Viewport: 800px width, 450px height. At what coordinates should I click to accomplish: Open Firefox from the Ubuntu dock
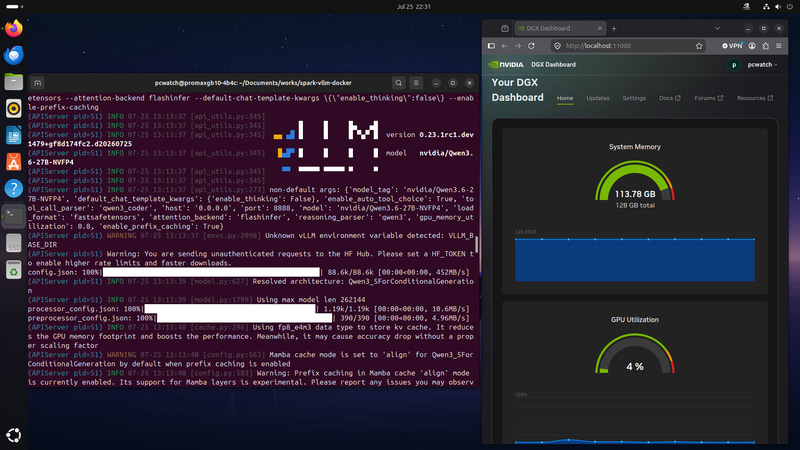[14, 28]
